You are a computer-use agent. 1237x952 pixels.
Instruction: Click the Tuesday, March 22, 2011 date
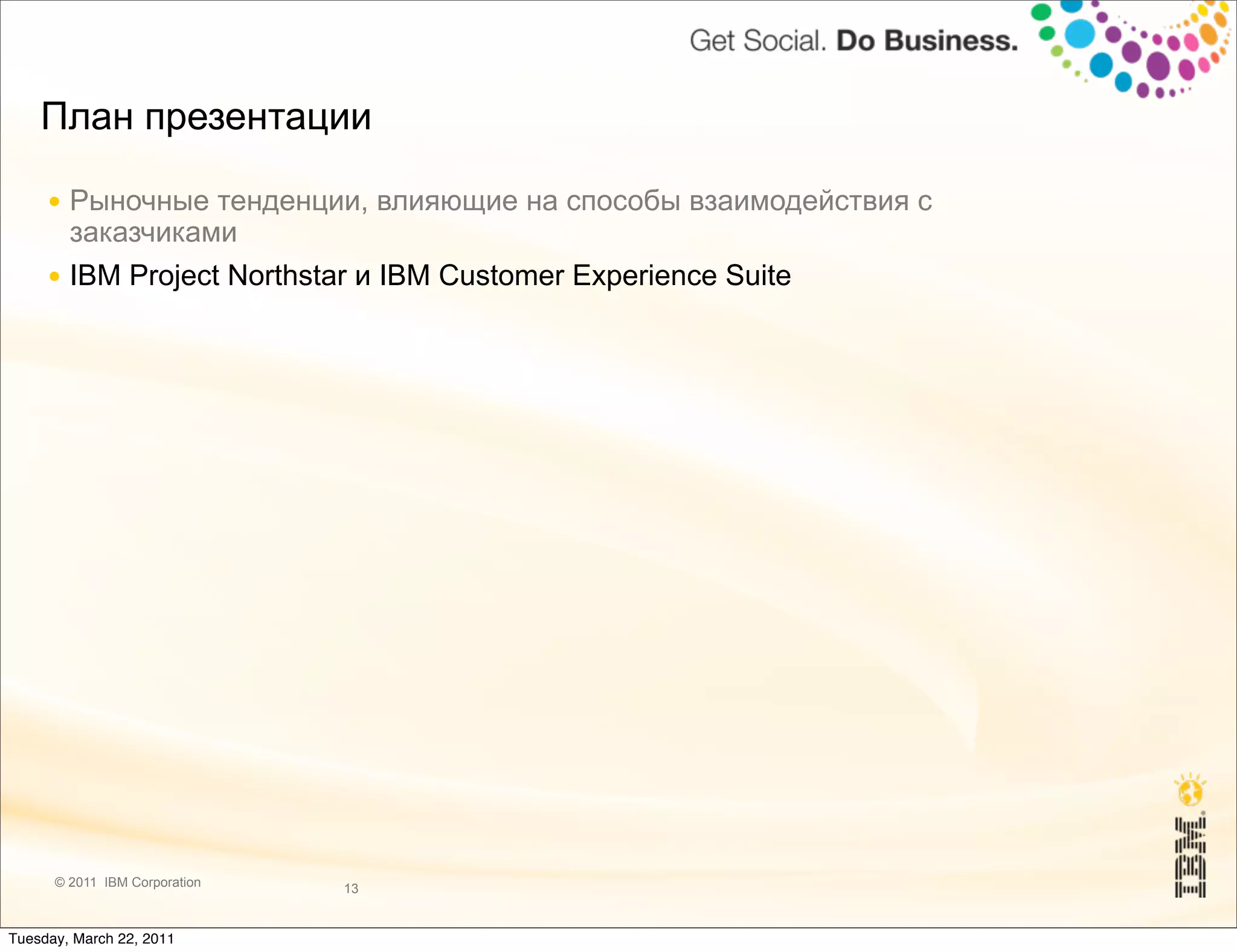click(x=91, y=939)
